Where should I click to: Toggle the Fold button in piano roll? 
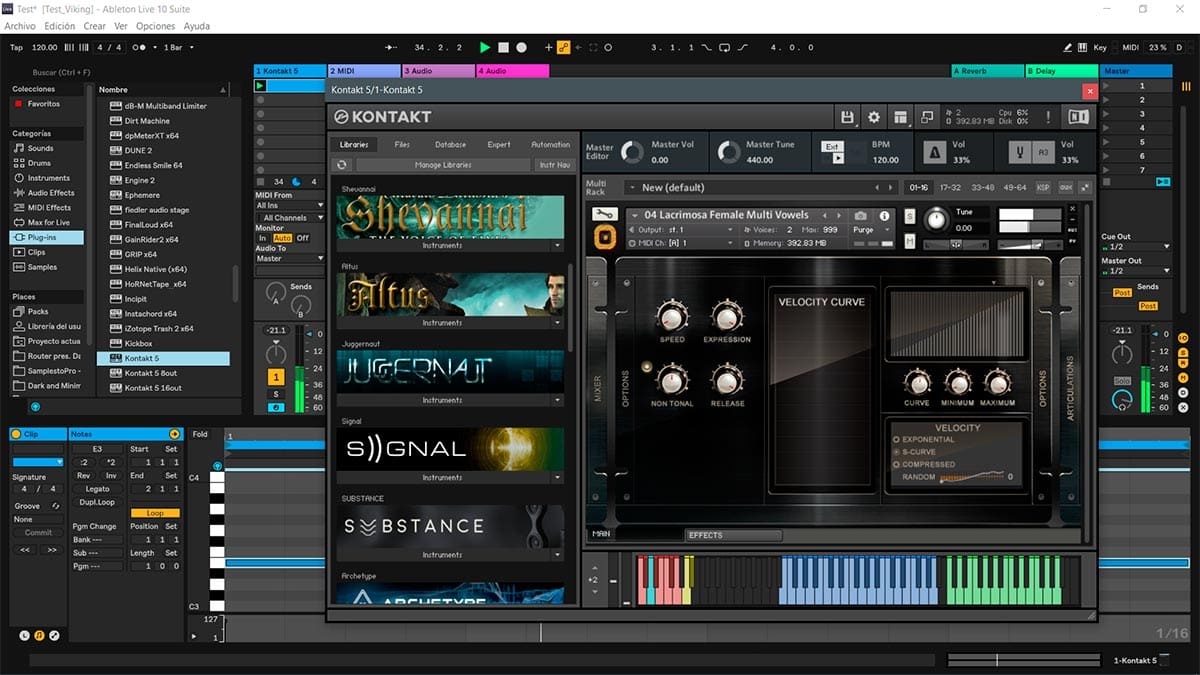200,434
